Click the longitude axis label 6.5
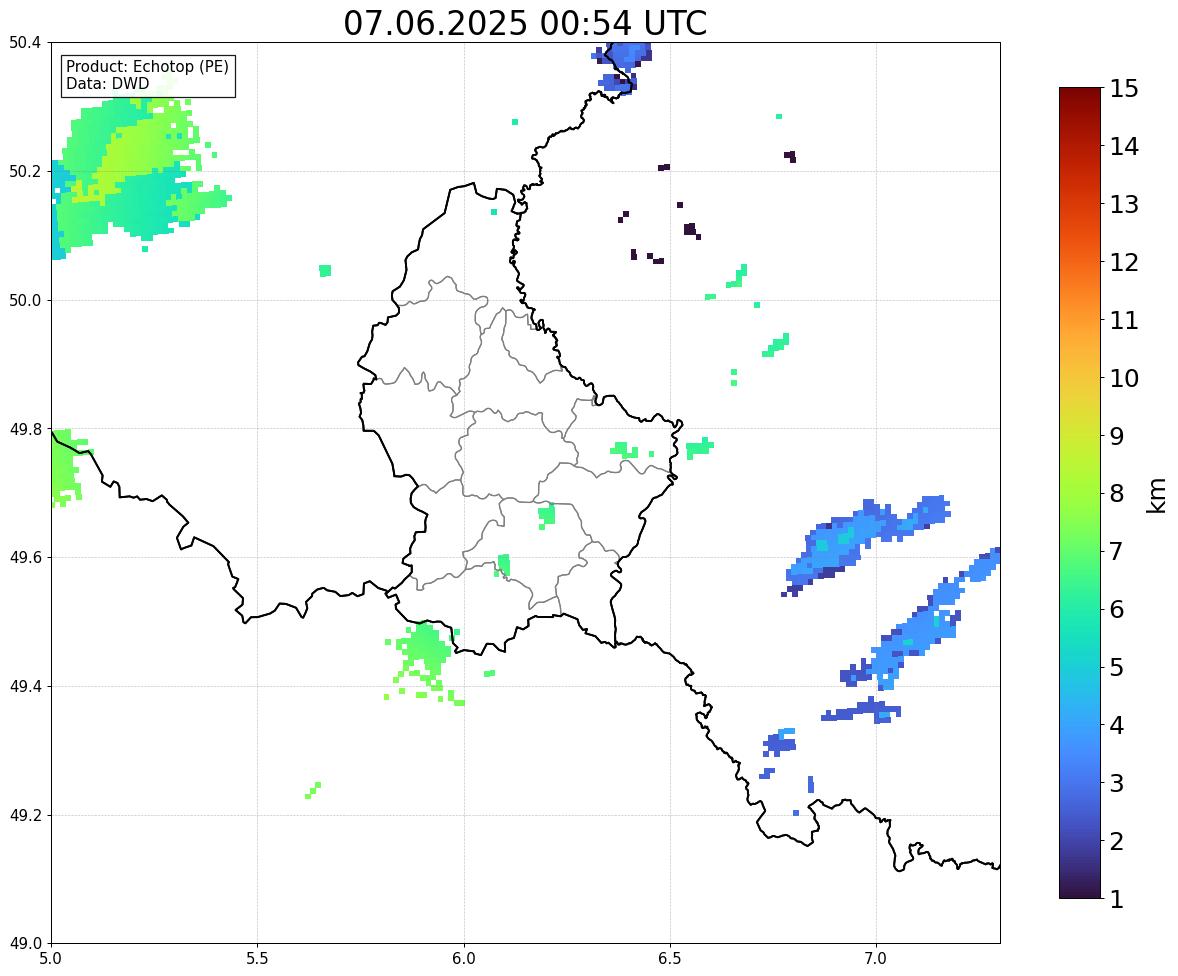The height and width of the screenshot is (976, 1178). pyautogui.click(x=670, y=959)
